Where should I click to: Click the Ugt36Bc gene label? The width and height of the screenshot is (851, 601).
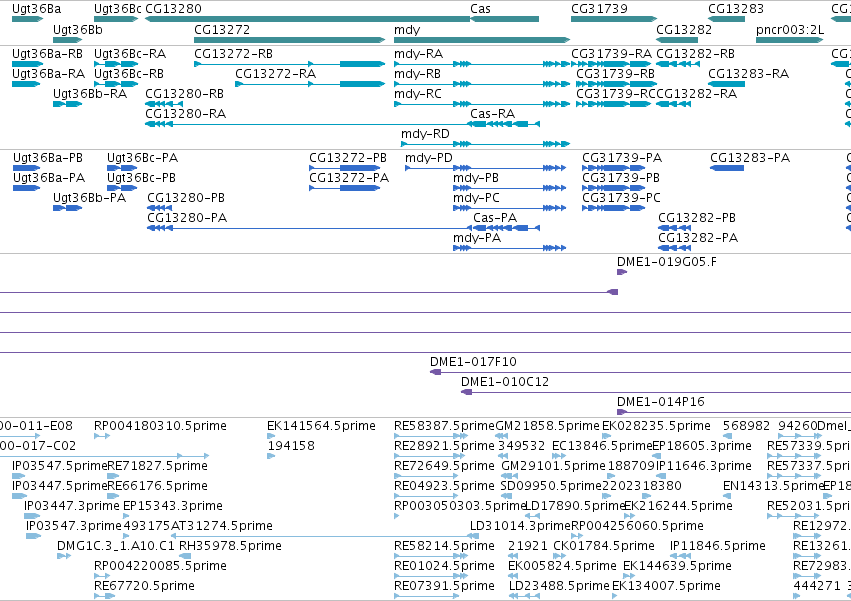pos(118,9)
